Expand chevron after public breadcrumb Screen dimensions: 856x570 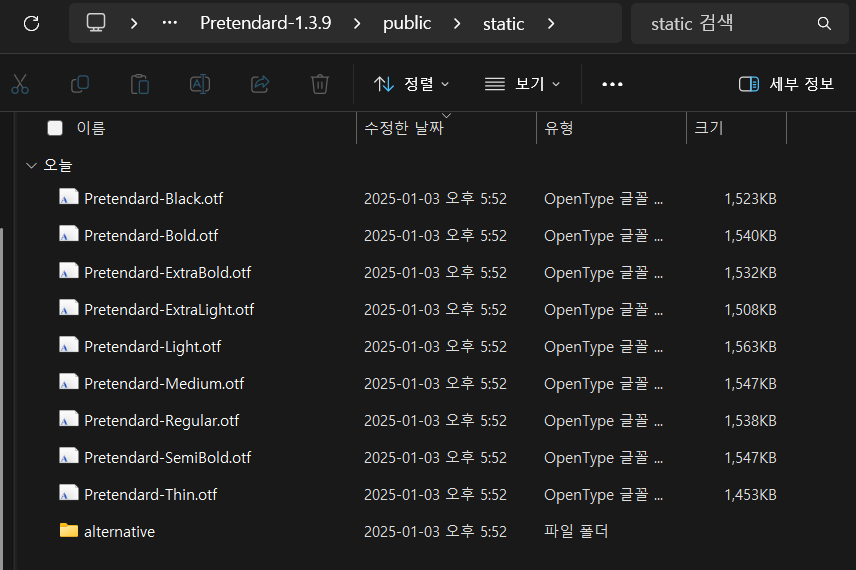click(x=457, y=23)
